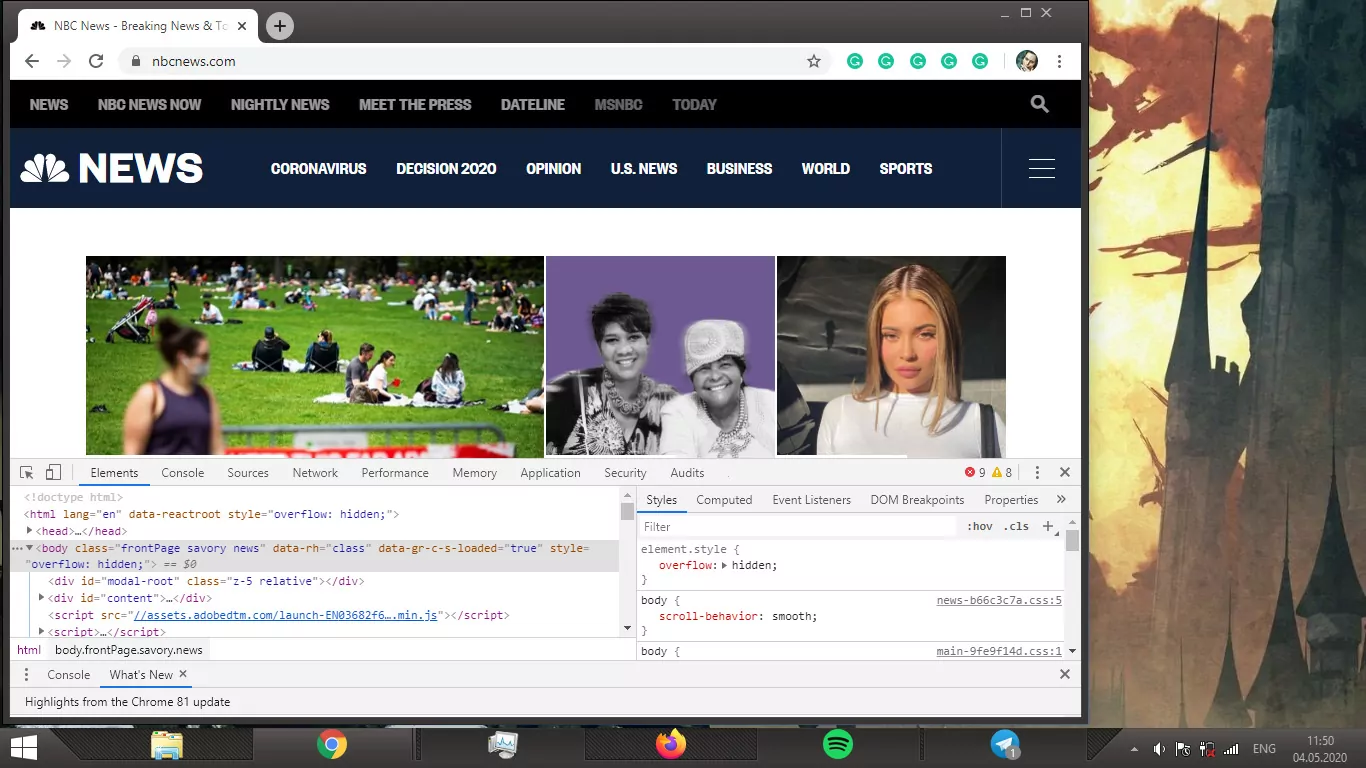
Task: Activate the inspect element picker tool
Action: click(27, 473)
